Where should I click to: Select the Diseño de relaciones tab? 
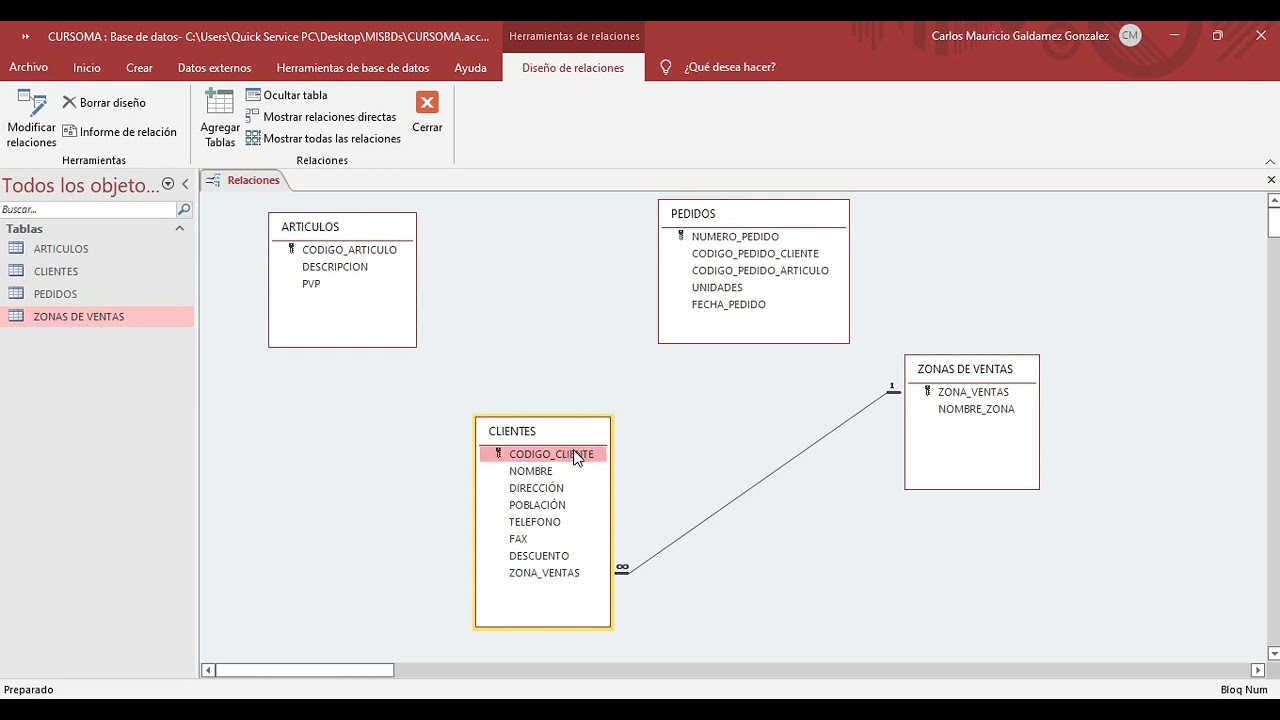573,68
